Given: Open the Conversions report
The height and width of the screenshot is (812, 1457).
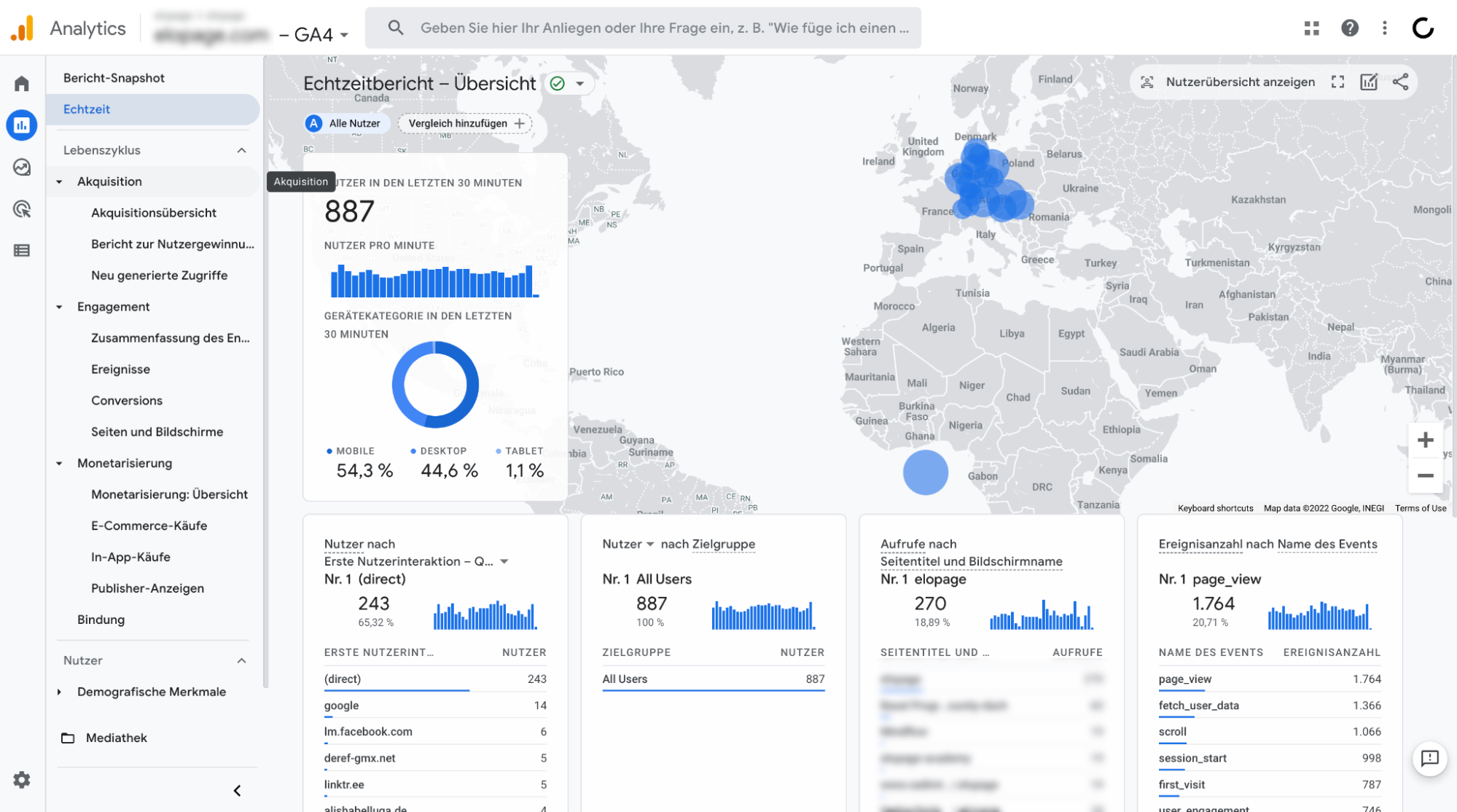Looking at the screenshot, I should click(x=127, y=400).
